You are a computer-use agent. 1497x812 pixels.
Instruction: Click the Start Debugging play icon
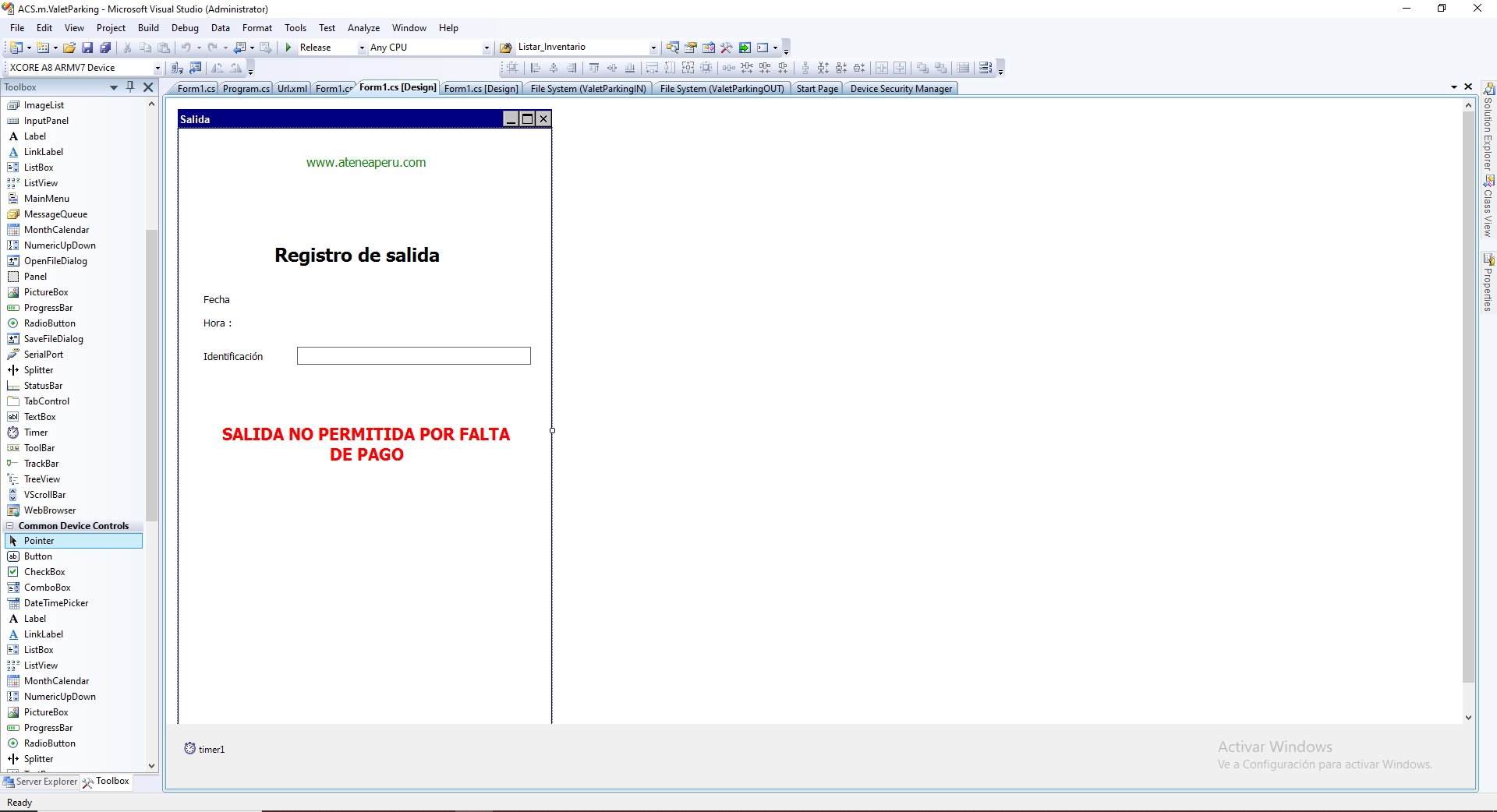288,48
